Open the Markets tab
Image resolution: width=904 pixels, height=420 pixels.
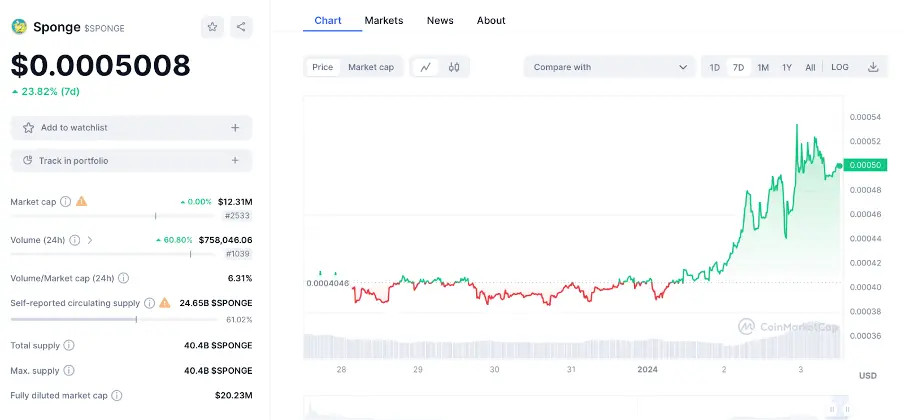coord(384,20)
